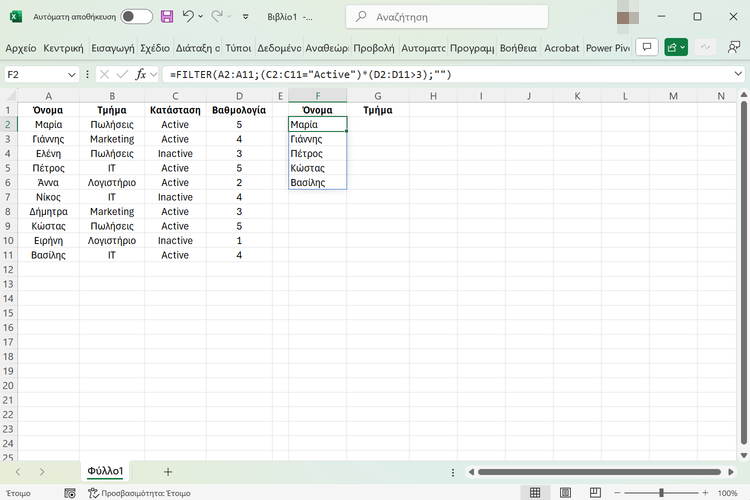Add a new sheet with plus icon
Image resolution: width=750 pixels, height=500 pixels.
(x=168, y=472)
